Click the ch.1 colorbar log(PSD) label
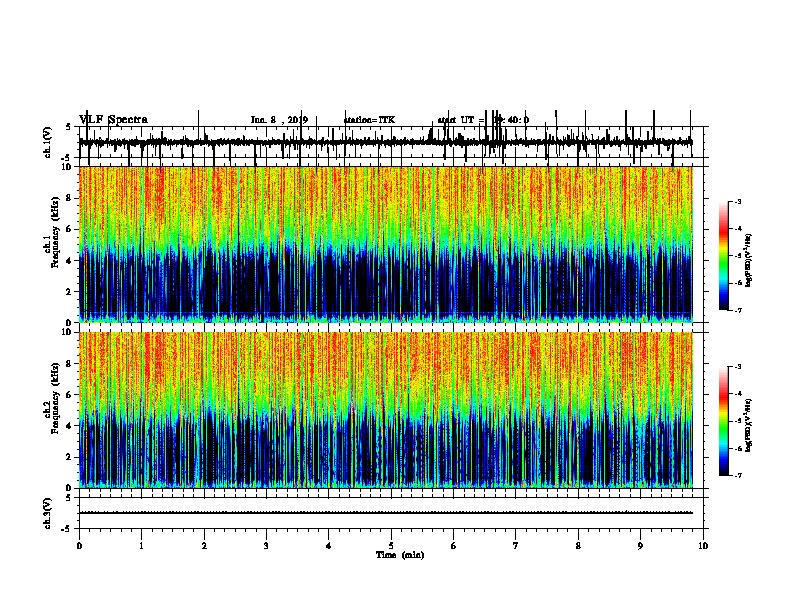Viewport: 792px width, 612px height. click(x=749, y=261)
